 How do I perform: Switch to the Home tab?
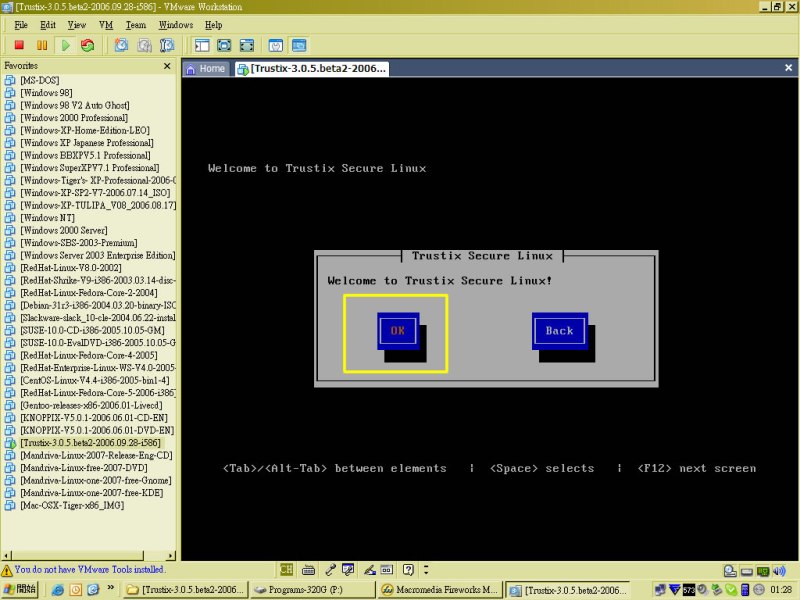point(207,68)
